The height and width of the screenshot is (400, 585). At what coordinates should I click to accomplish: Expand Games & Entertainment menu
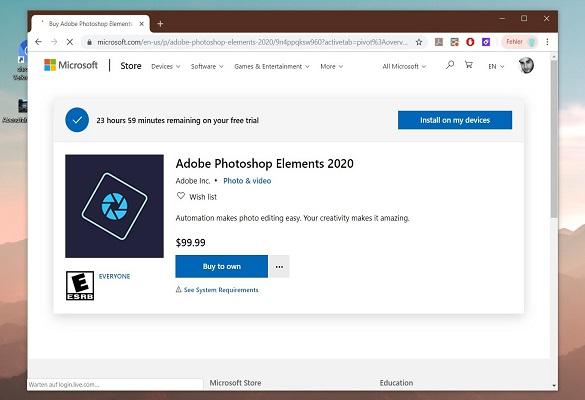coord(272,66)
